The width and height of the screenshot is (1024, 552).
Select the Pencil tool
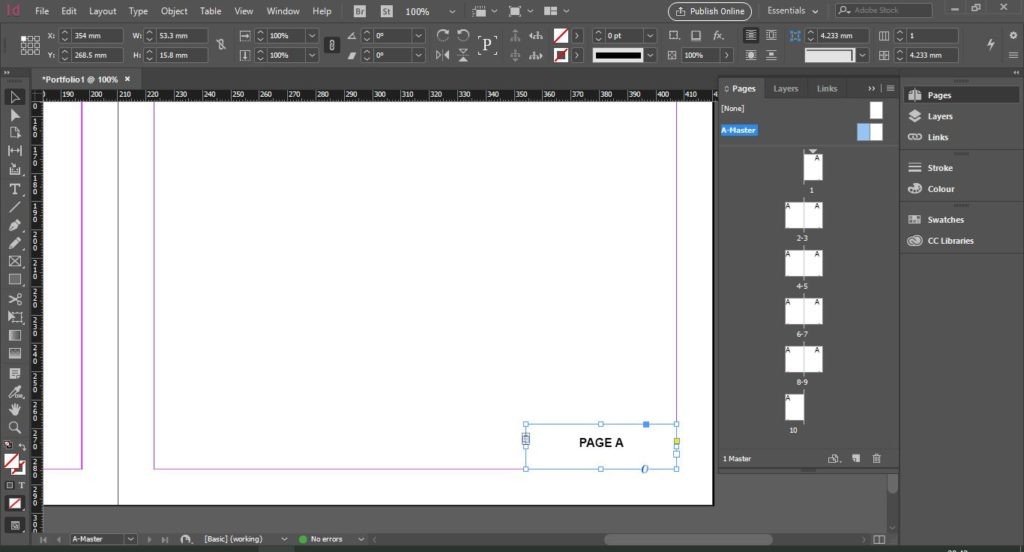14,243
